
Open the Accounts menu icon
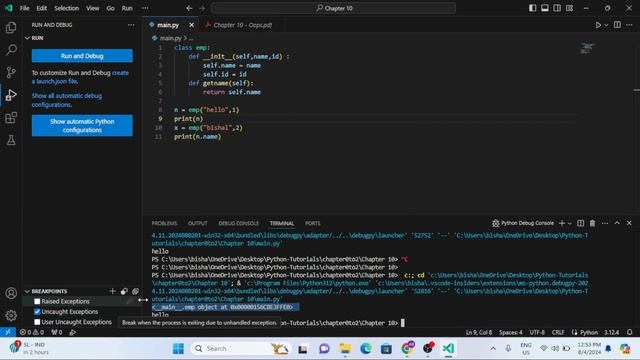click(11, 293)
